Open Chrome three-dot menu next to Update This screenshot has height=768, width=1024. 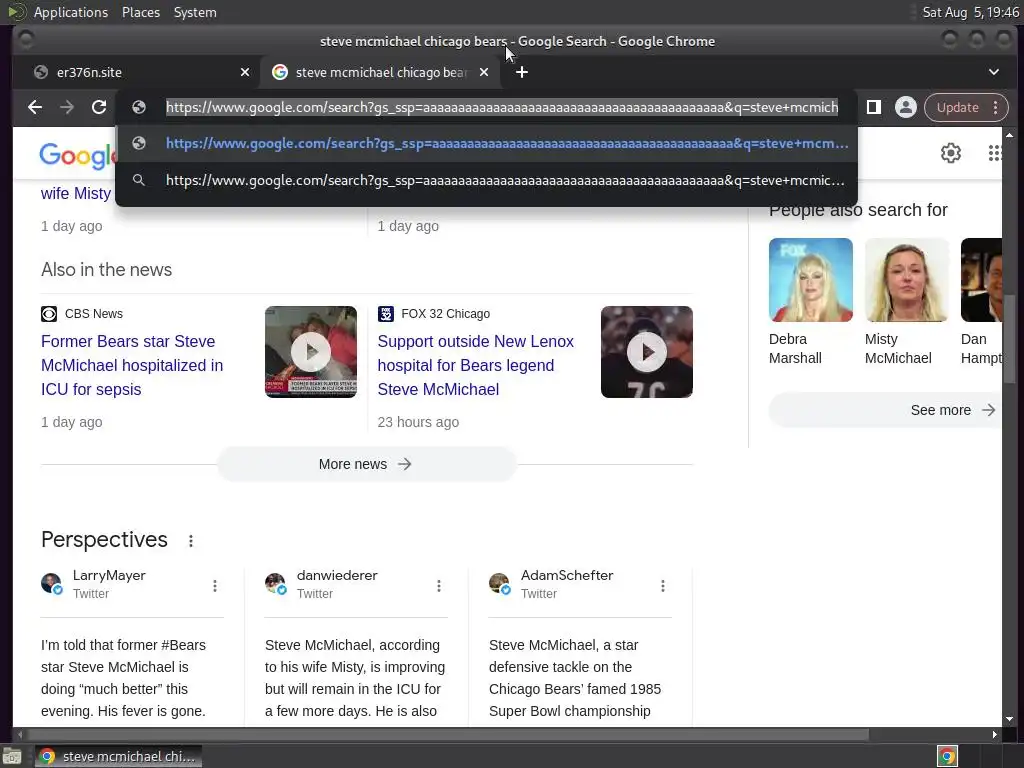[x=995, y=107]
